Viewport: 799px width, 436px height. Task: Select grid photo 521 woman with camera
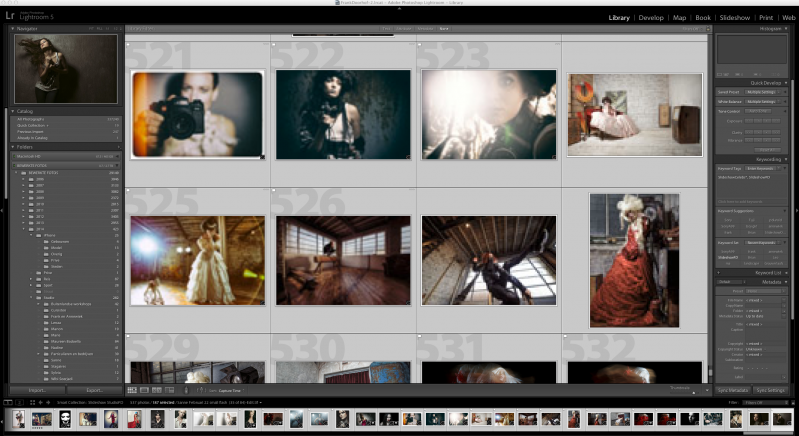tap(198, 115)
